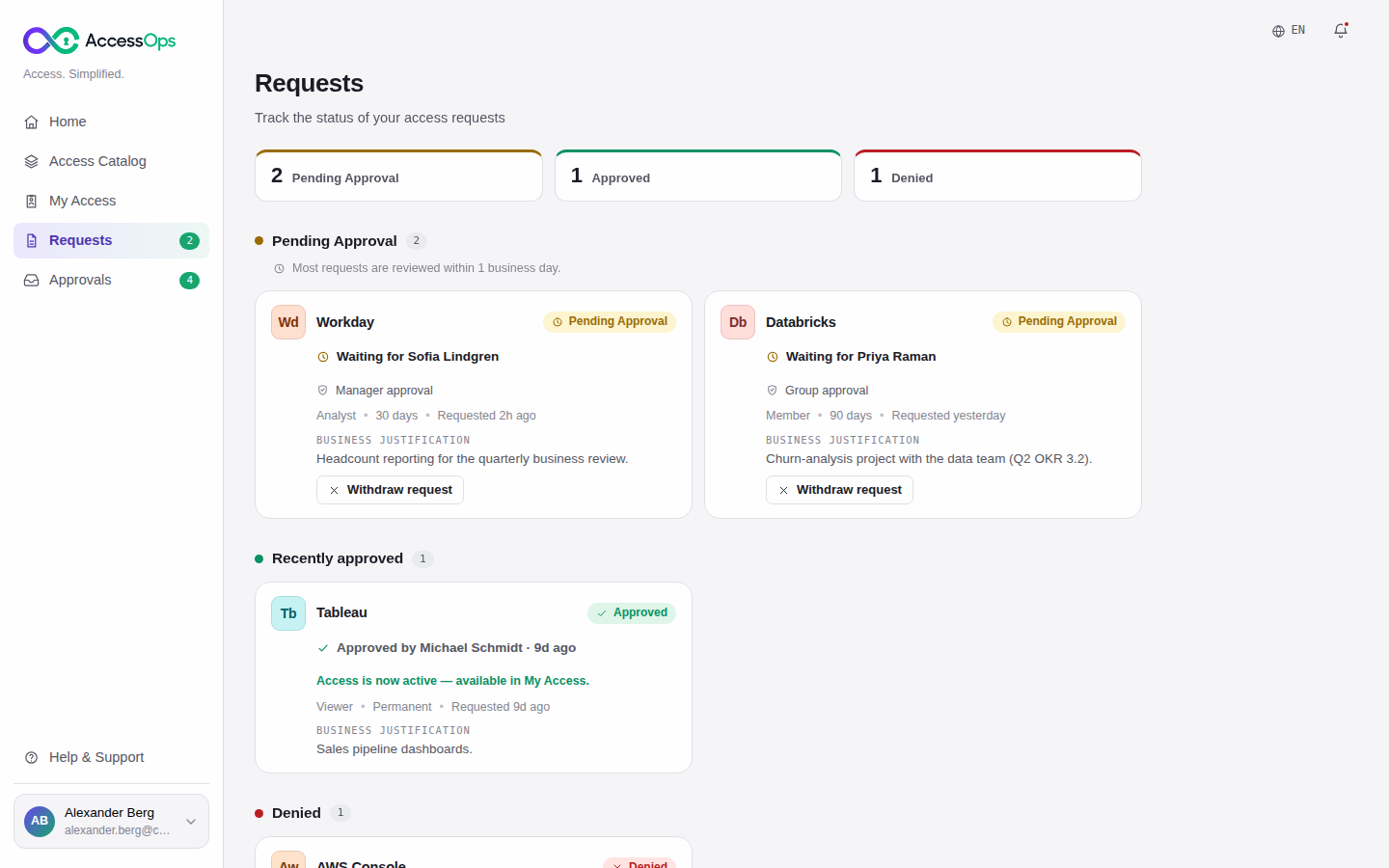Click the count pill next to Denied heading

pyautogui.click(x=340, y=813)
